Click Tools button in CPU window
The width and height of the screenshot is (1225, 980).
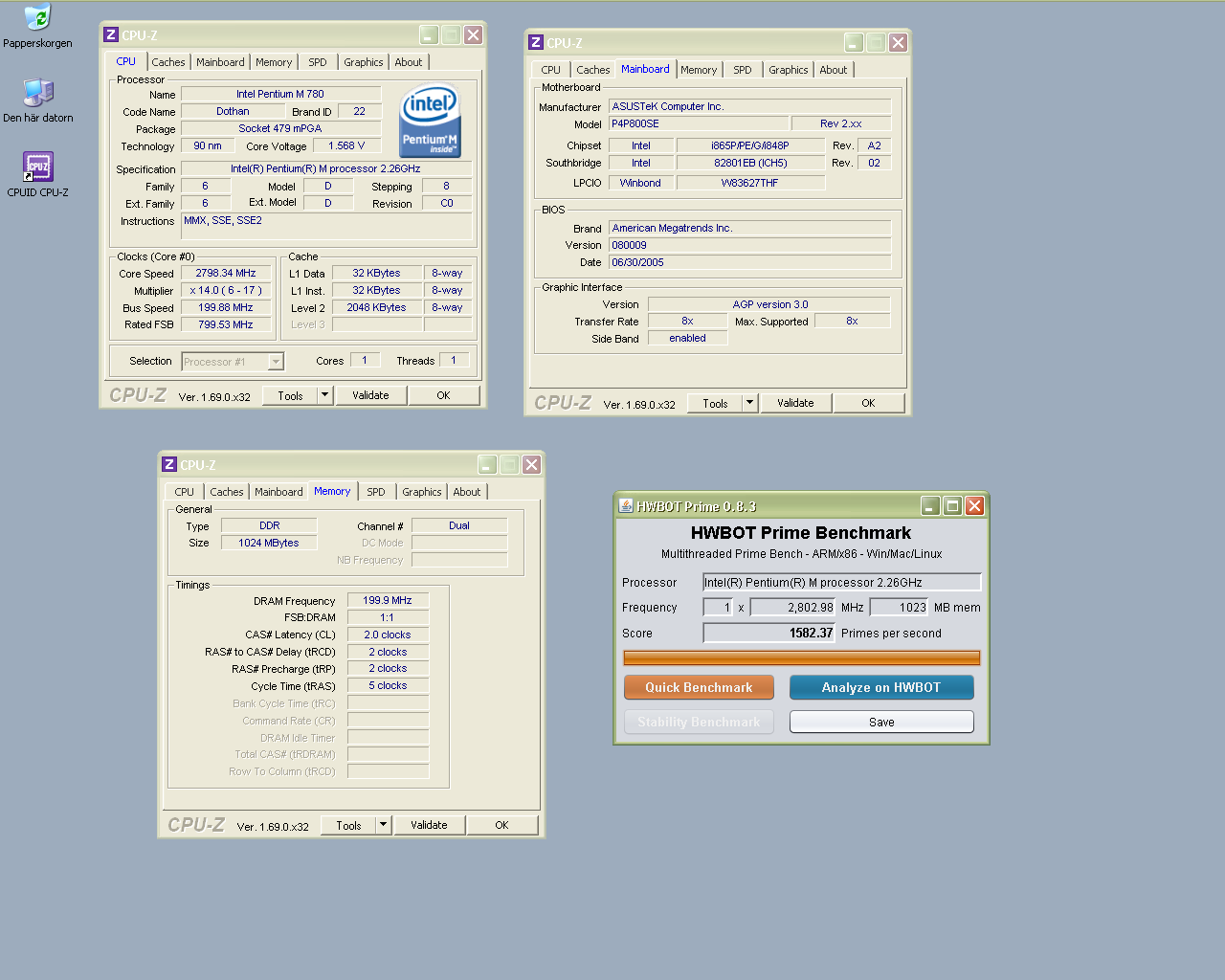click(x=290, y=395)
